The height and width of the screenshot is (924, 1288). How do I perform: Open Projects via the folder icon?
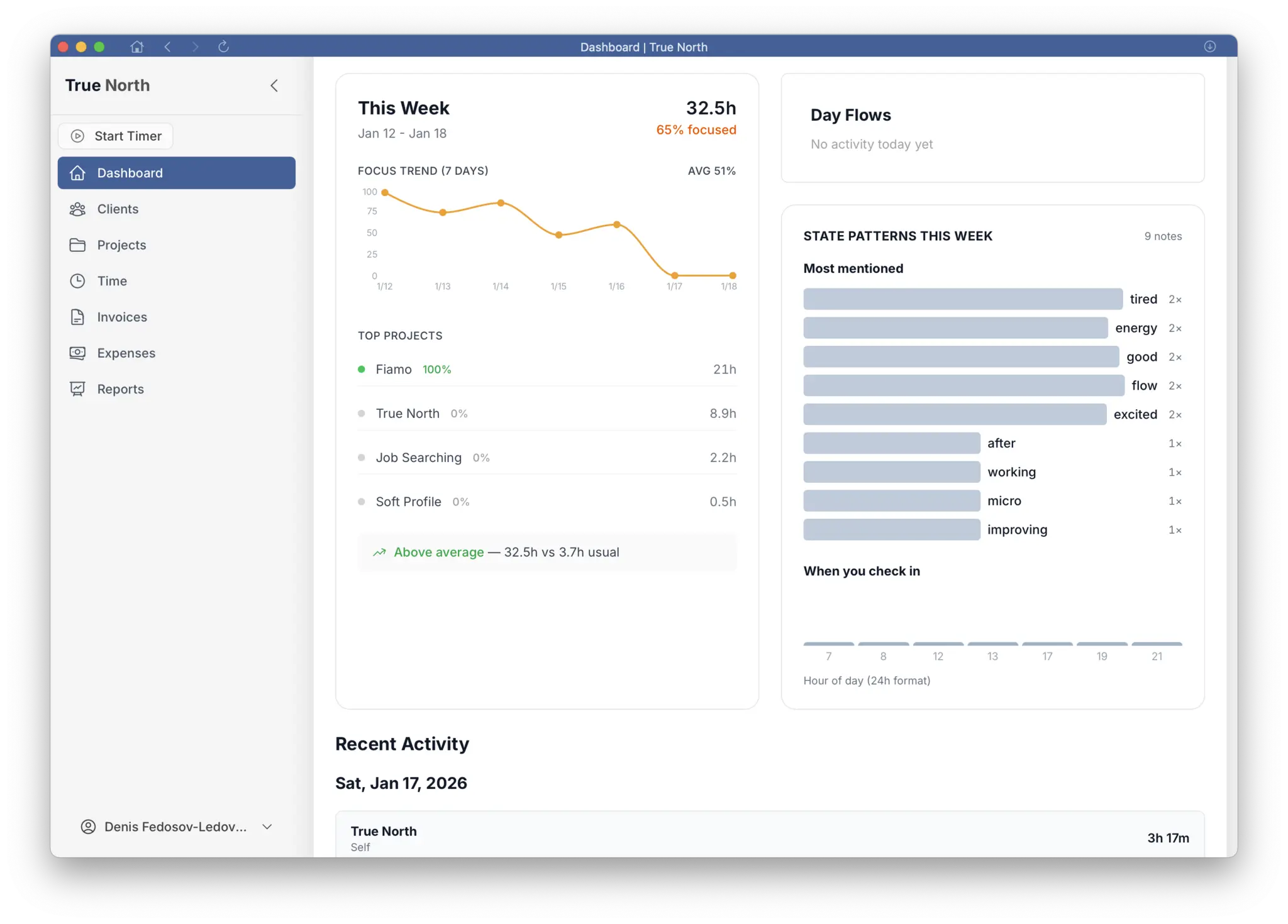pyautogui.click(x=77, y=245)
